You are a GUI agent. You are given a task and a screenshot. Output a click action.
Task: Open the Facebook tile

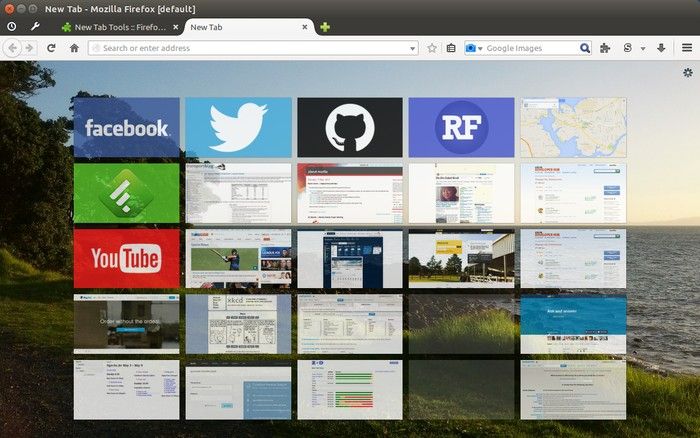pyautogui.click(x=126, y=127)
